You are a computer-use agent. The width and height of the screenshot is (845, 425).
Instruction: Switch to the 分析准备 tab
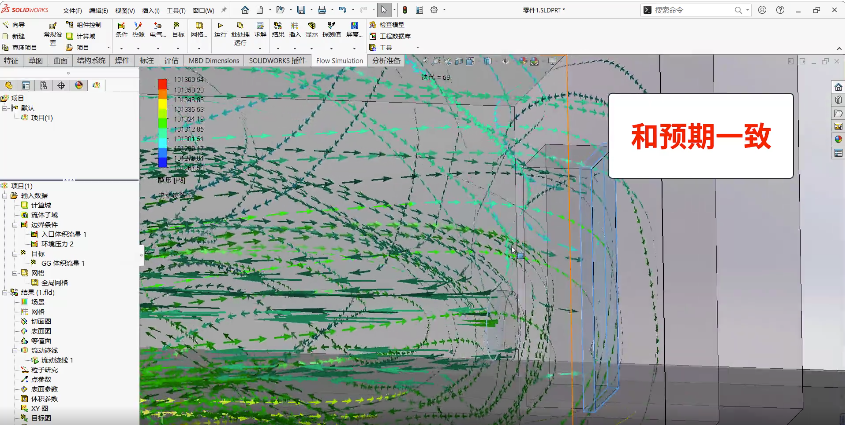pos(386,60)
